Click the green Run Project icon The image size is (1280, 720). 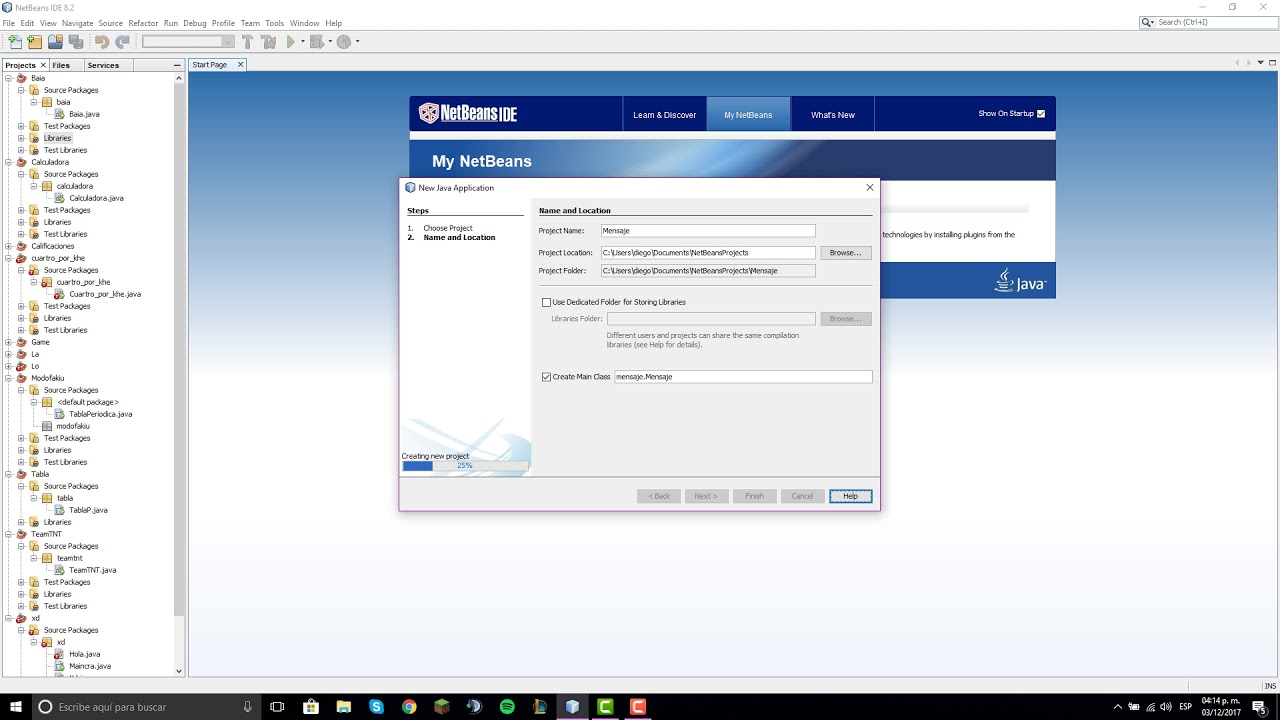tap(291, 42)
